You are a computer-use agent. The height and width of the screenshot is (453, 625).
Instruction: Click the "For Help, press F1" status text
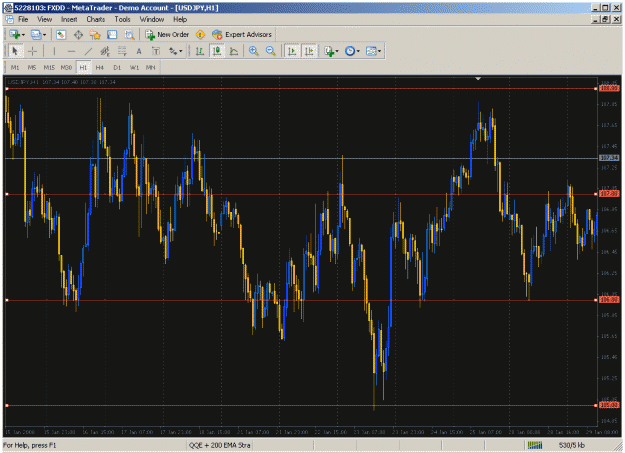click(29, 445)
